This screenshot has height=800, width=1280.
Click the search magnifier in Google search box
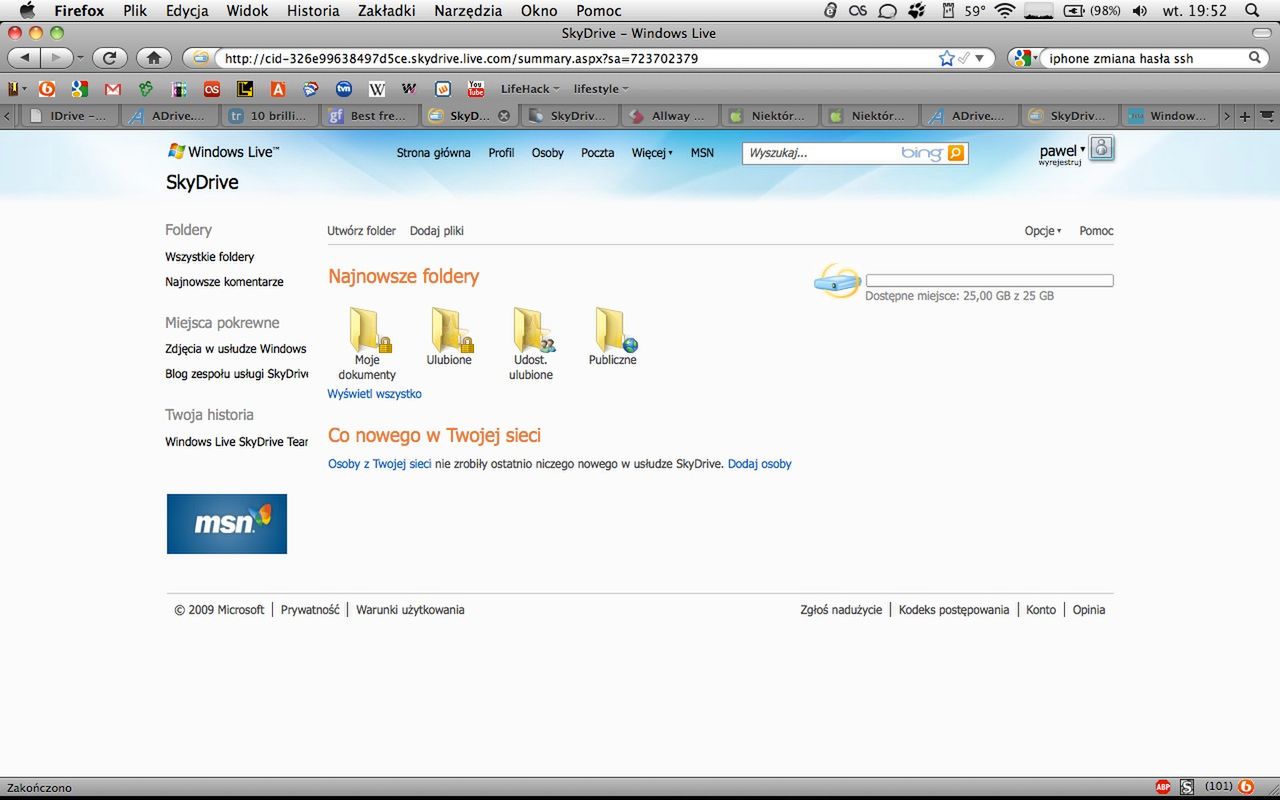tap(1255, 58)
